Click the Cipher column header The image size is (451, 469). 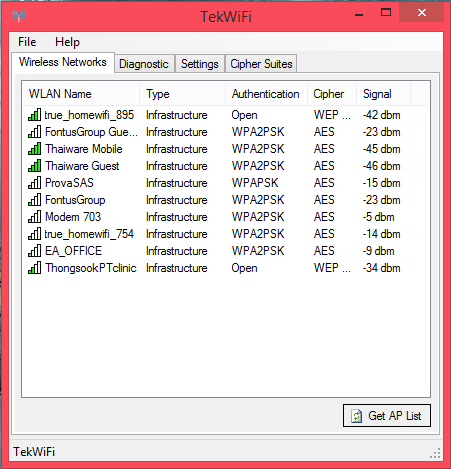click(x=332, y=94)
